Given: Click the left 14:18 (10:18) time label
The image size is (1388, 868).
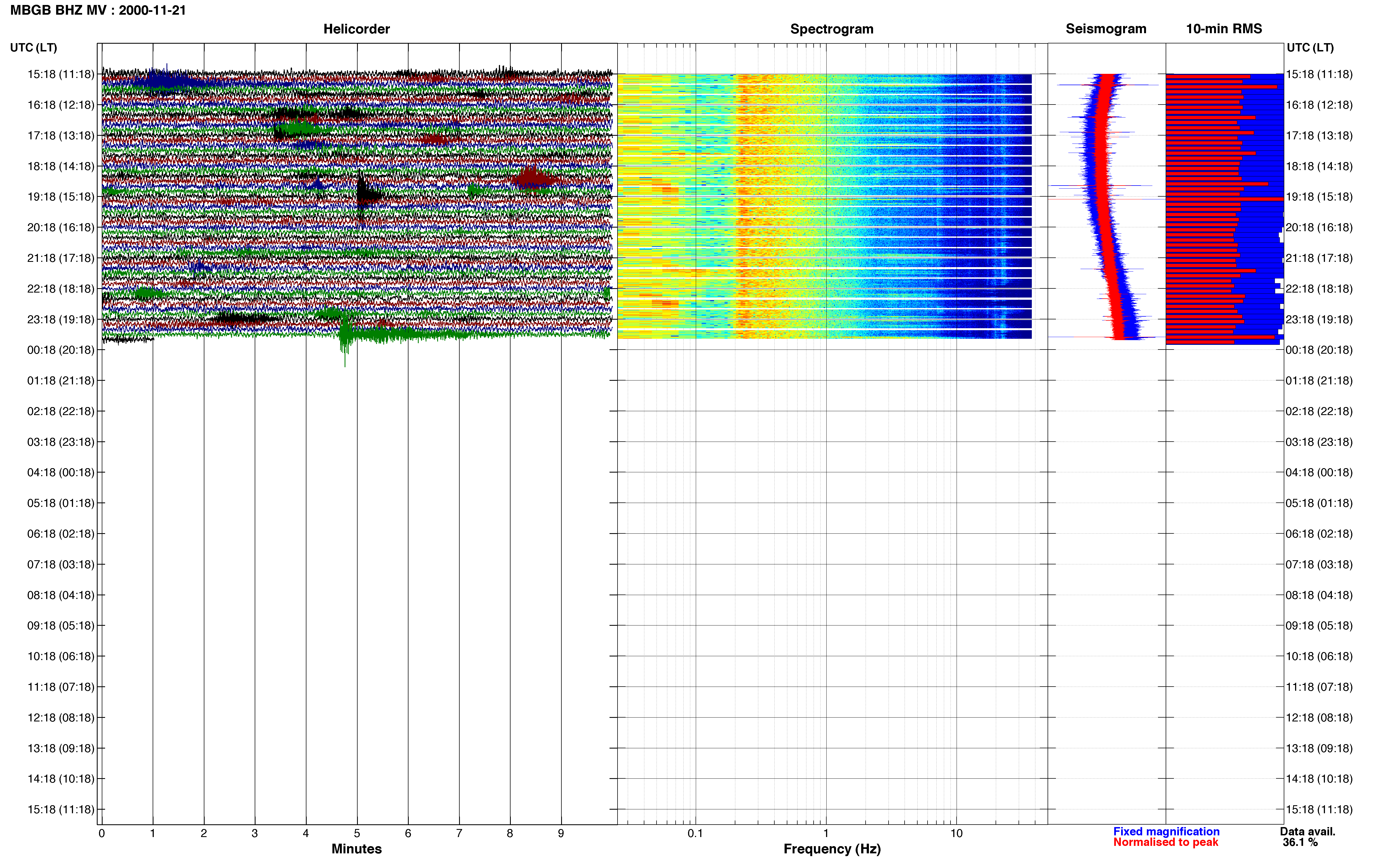Looking at the screenshot, I should (61, 779).
